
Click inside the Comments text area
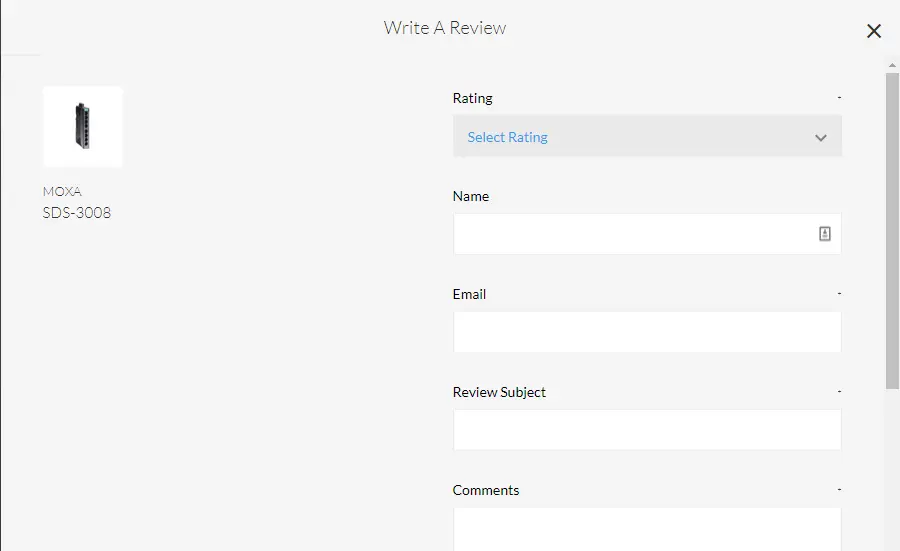[x=646, y=528]
